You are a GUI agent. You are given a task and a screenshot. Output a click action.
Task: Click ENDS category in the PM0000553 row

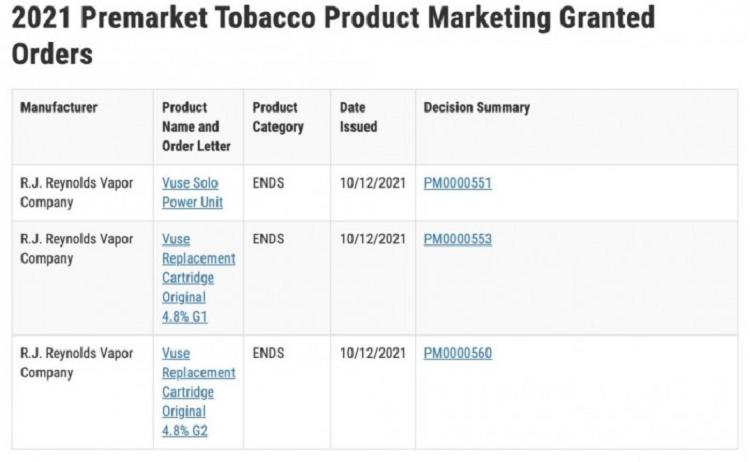click(x=268, y=239)
